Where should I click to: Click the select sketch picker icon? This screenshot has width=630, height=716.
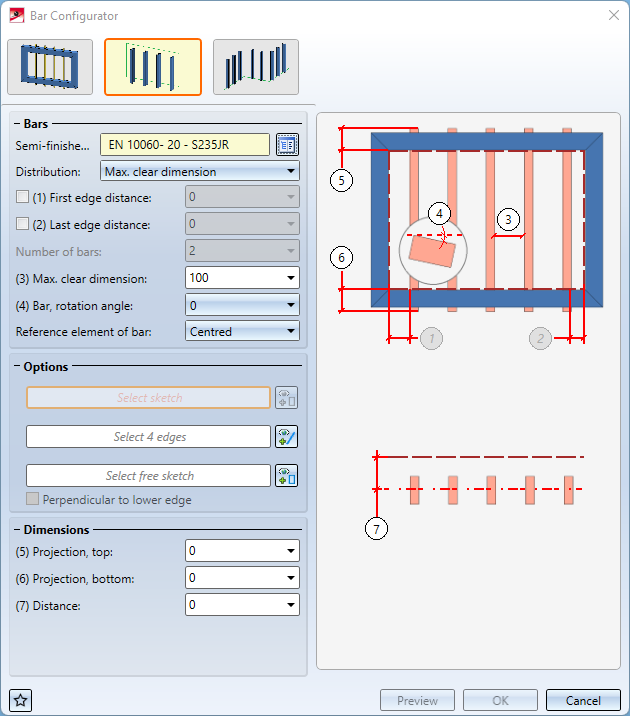click(x=287, y=397)
